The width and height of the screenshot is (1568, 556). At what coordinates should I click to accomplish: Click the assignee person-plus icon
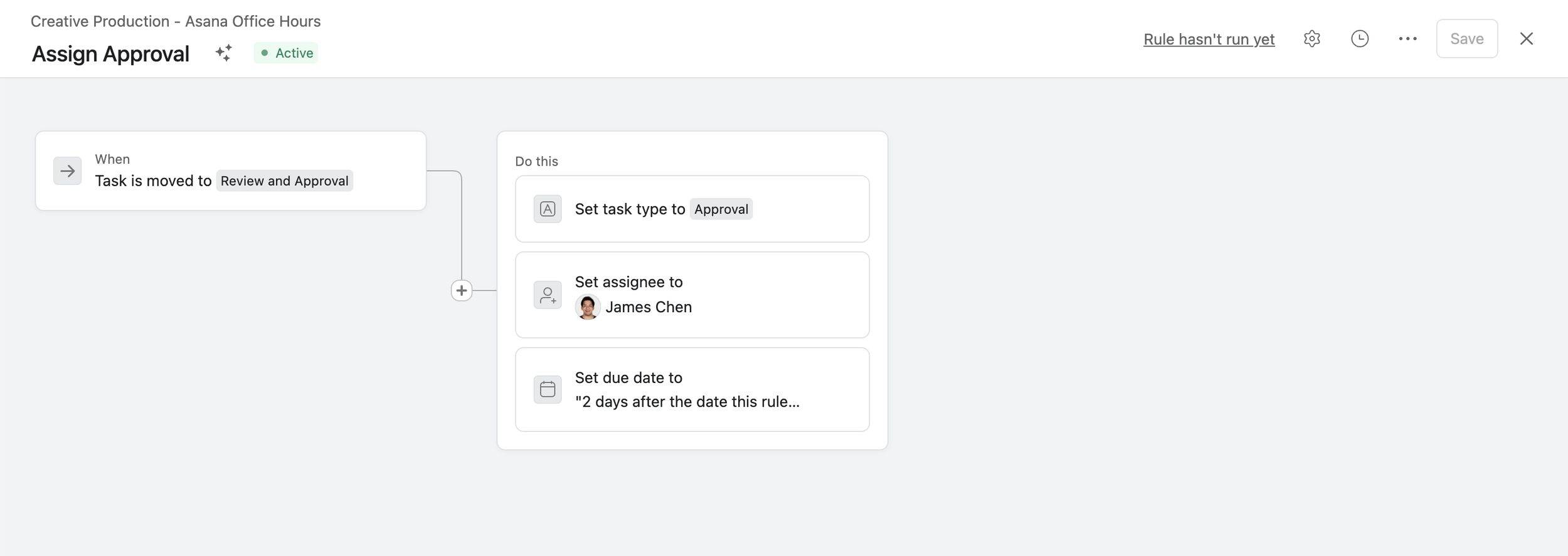click(548, 295)
